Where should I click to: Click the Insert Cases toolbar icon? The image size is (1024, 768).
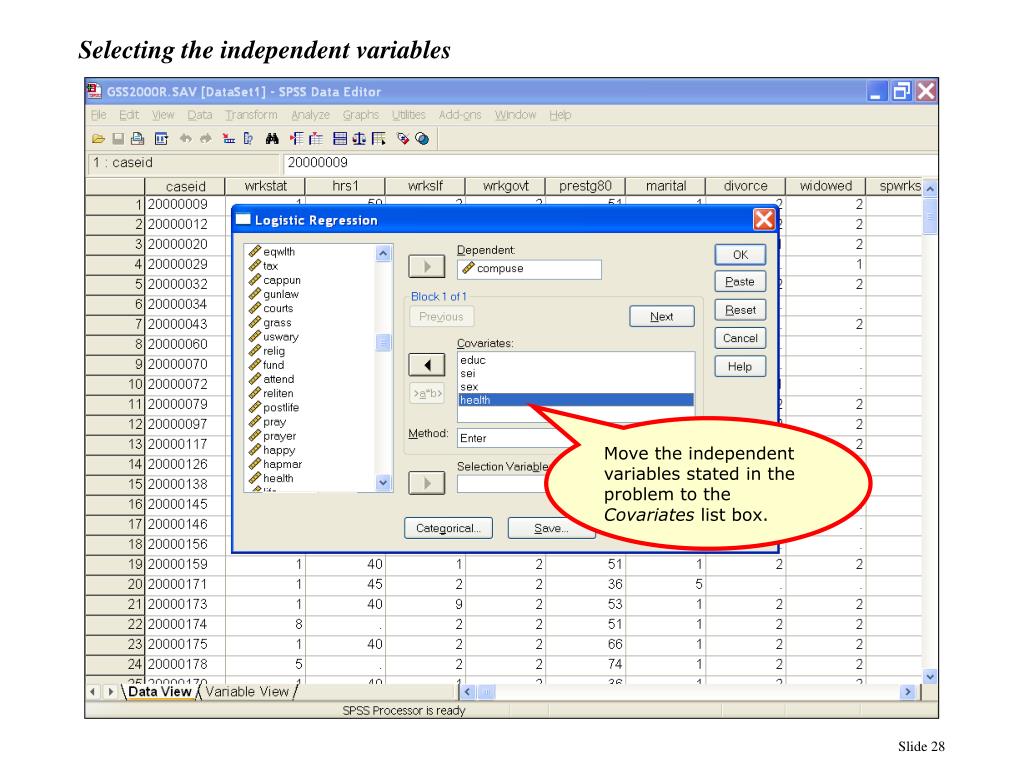point(296,138)
